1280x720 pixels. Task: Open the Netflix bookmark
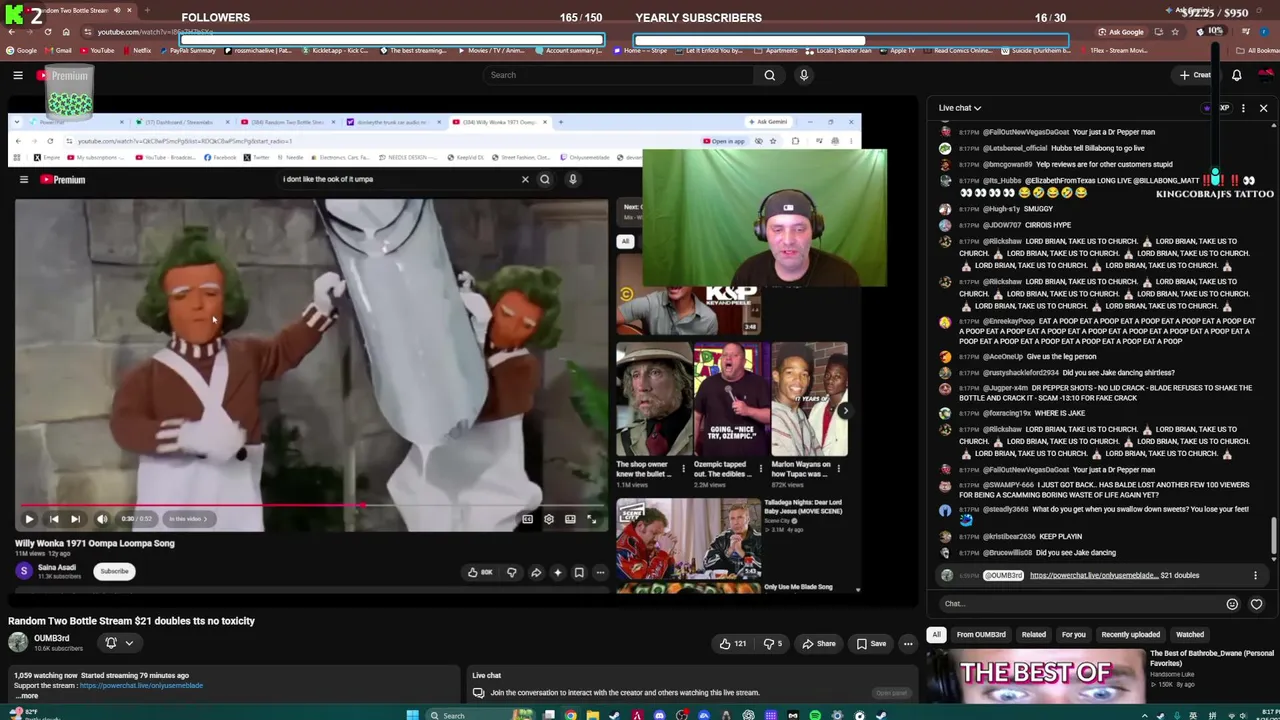(137, 51)
